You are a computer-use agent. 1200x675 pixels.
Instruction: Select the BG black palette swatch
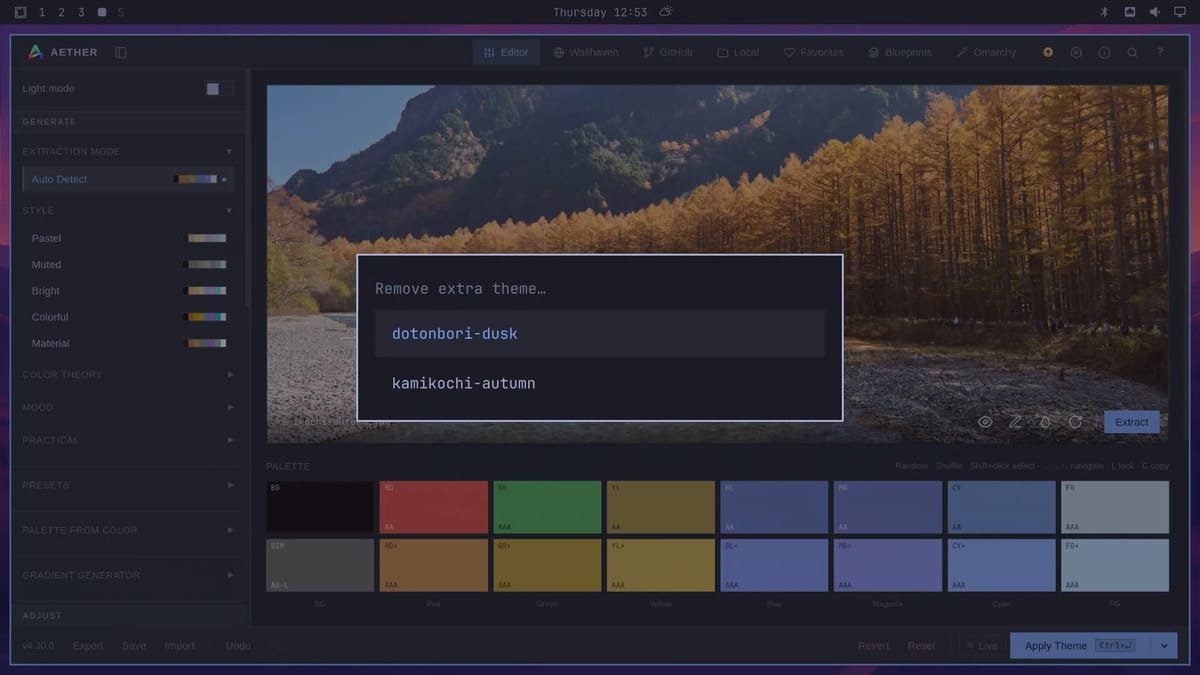320,507
